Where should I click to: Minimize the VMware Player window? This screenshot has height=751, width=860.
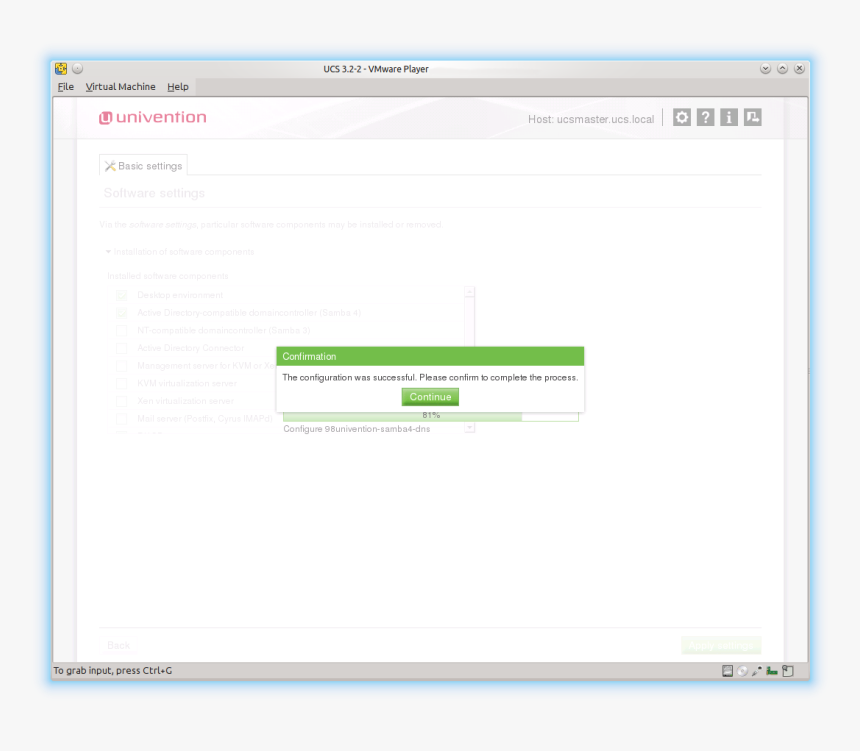click(x=766, y=69)
